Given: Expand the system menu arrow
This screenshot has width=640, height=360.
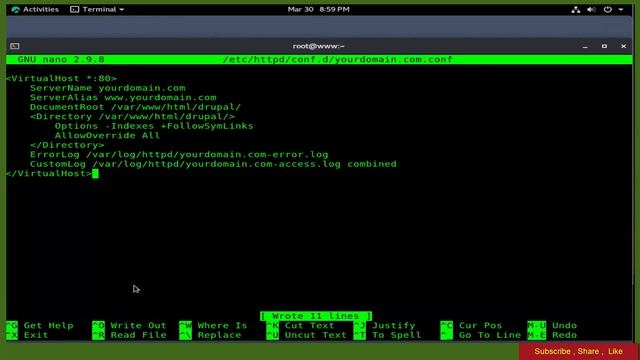Looking at the screenshot, I should pos(621,9).
